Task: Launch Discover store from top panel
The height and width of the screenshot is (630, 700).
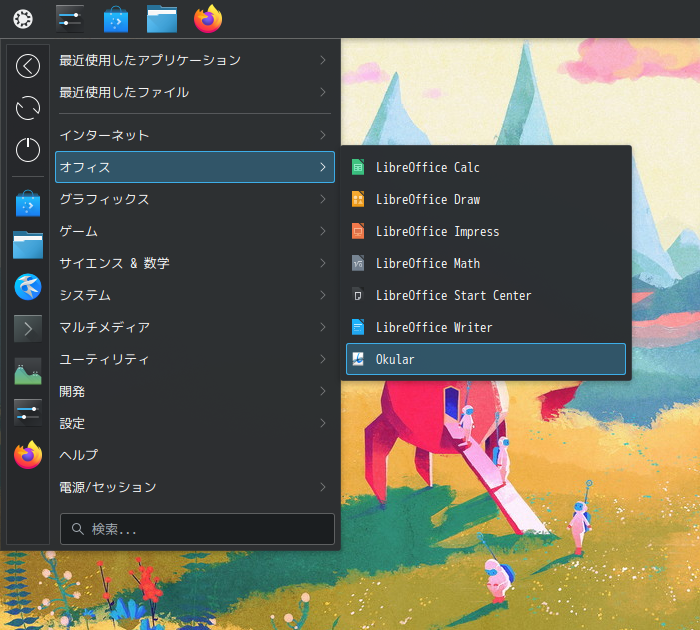Action: 116,19
